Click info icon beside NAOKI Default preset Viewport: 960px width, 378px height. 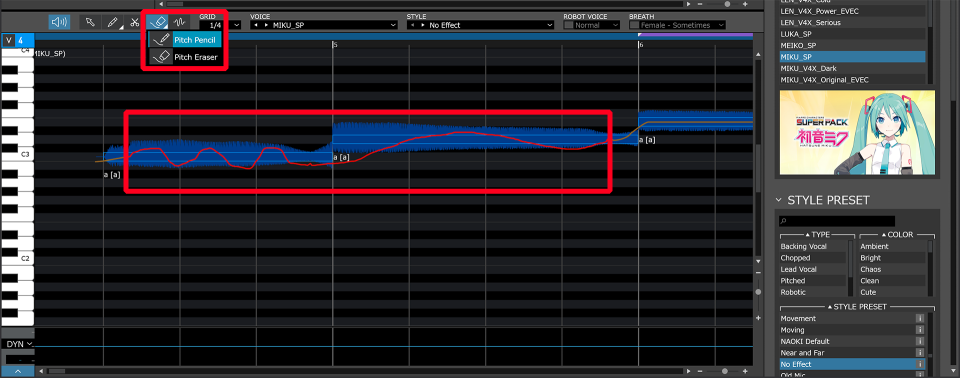(919, 341)
